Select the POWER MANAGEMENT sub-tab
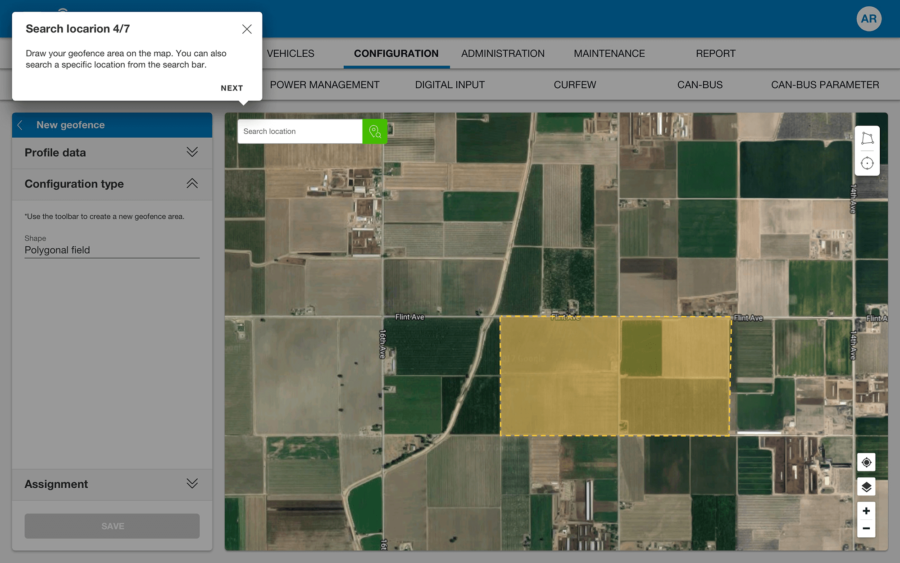Screen dimensions: 900x563 pos(324,85)
